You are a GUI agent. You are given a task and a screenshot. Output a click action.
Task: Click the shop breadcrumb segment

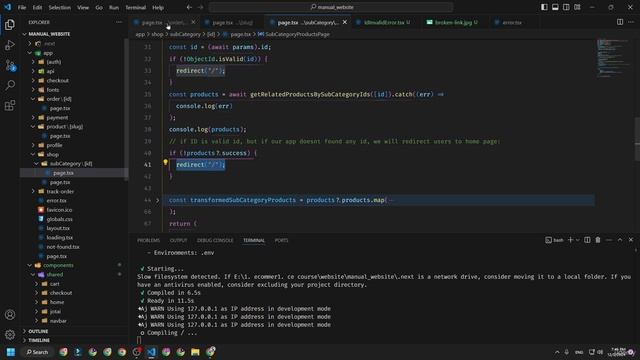point(157,34)
